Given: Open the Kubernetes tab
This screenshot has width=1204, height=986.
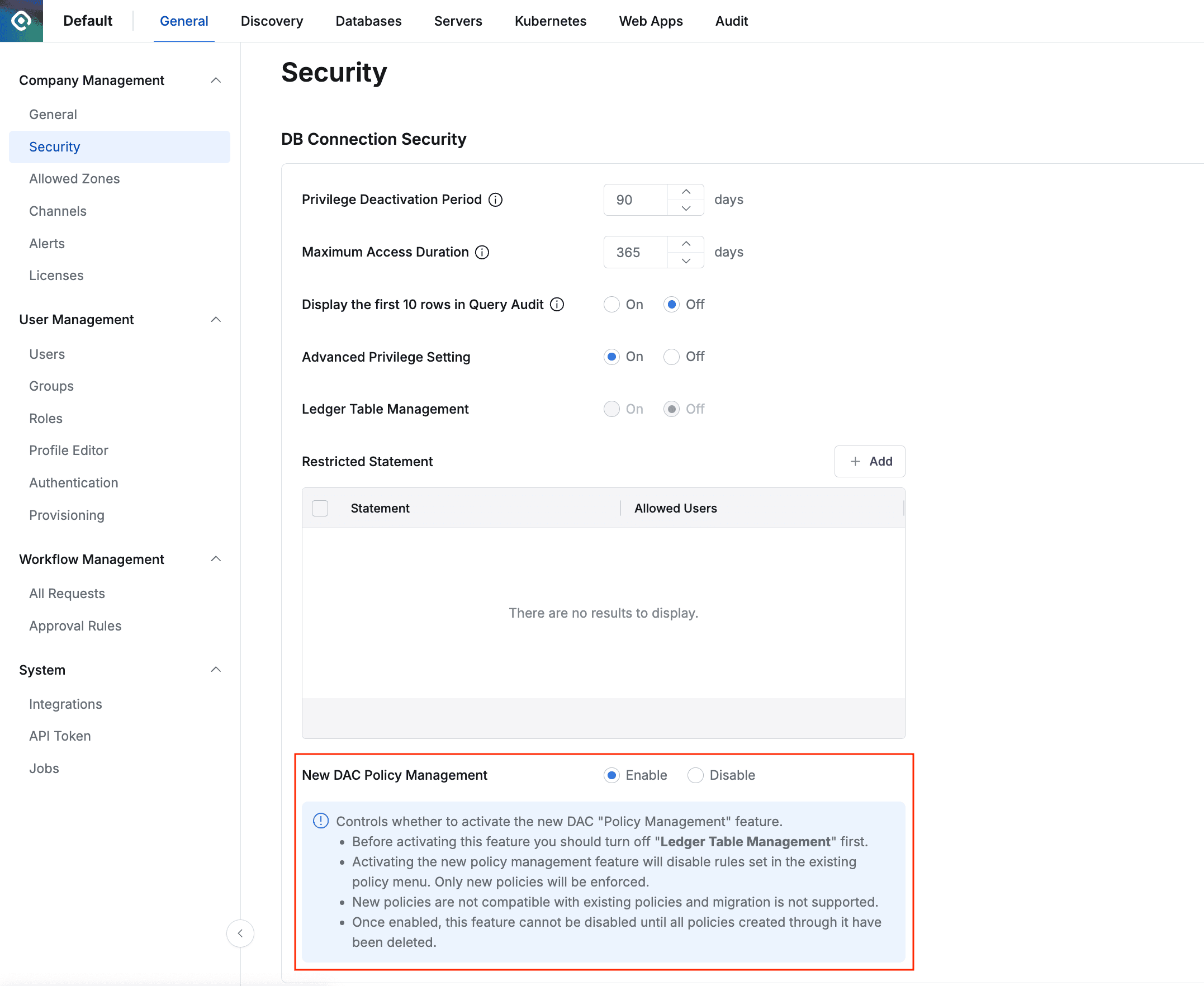Looking at the screenshot, I should tap(550, 21).
